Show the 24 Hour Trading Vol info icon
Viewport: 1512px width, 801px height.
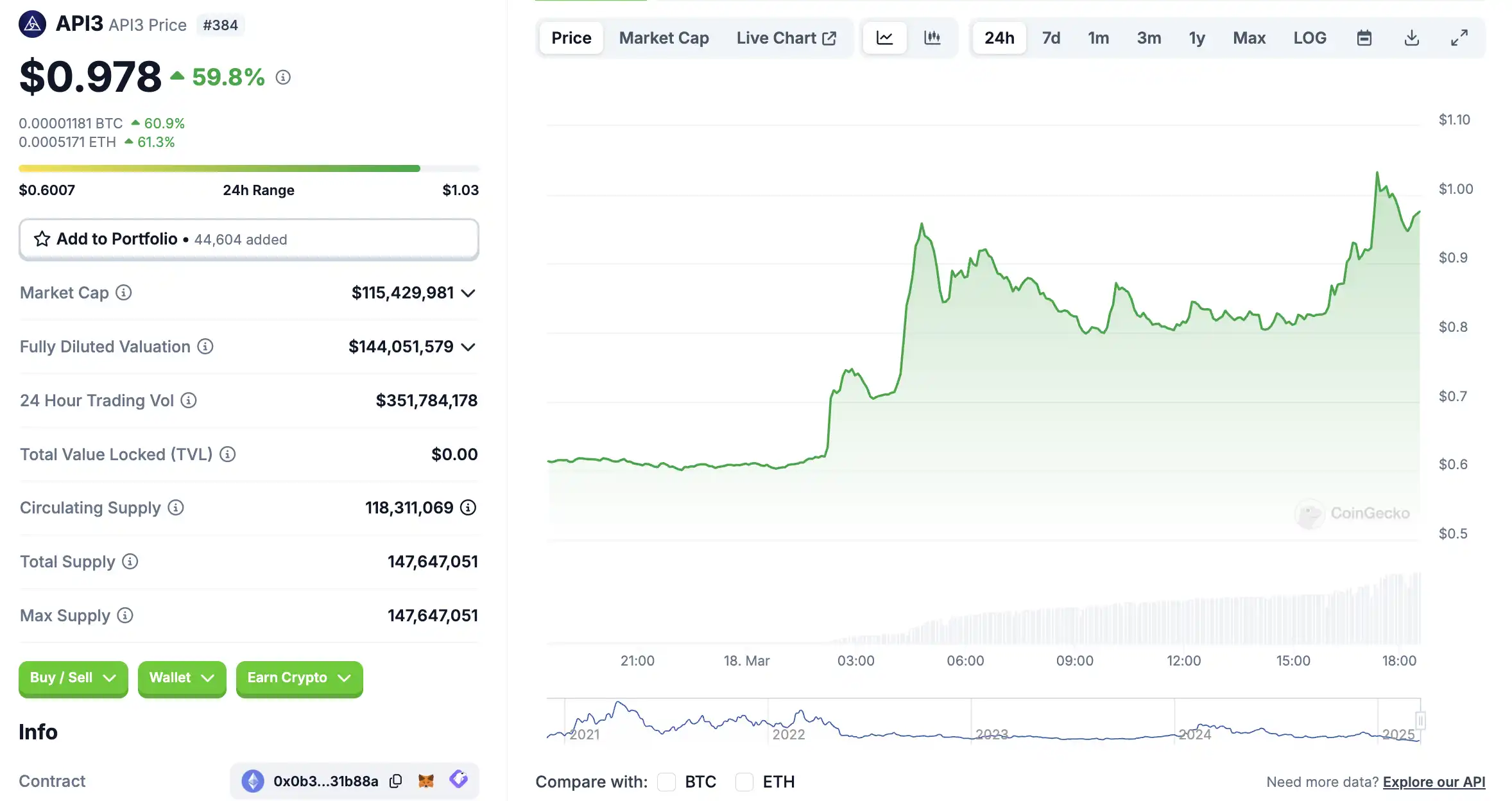(x=189, y=401)
